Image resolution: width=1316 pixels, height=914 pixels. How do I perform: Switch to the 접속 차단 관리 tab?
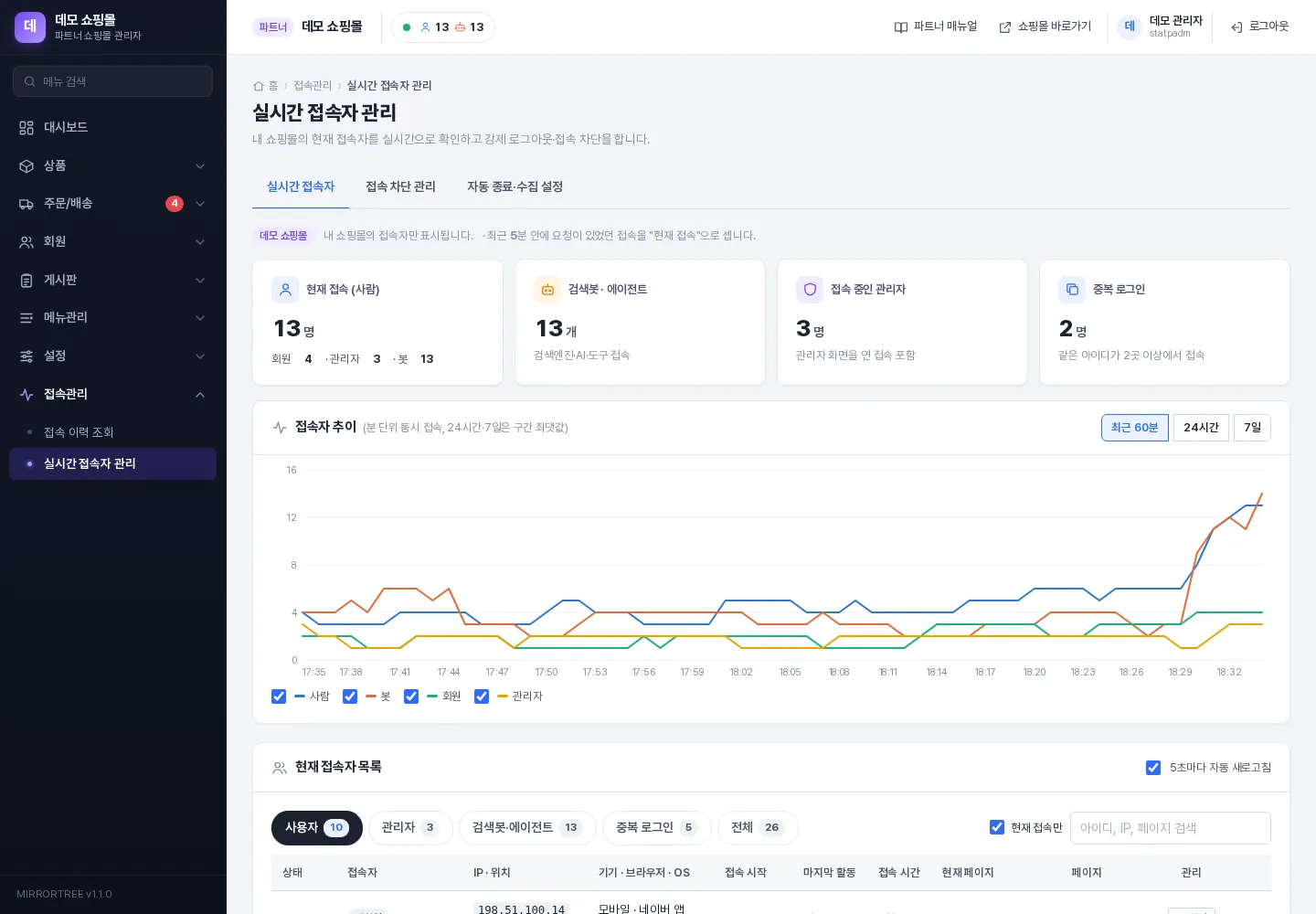[x=400, y=186]
